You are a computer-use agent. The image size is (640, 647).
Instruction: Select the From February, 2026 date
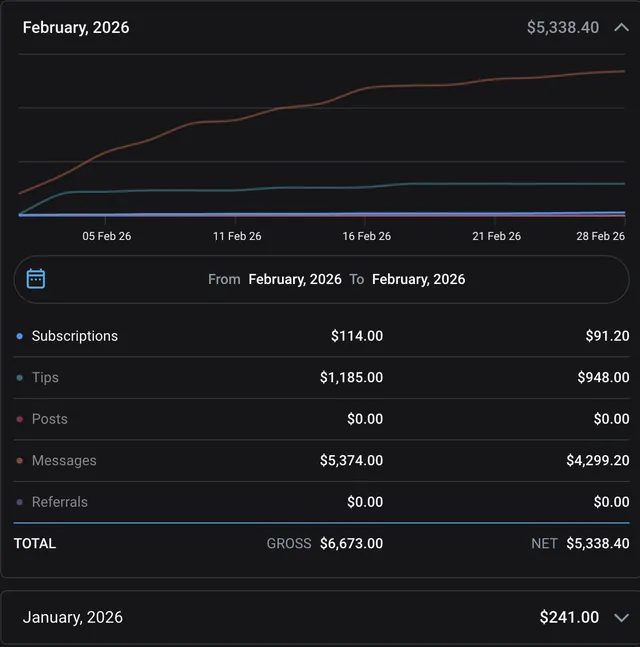point(295,279)
